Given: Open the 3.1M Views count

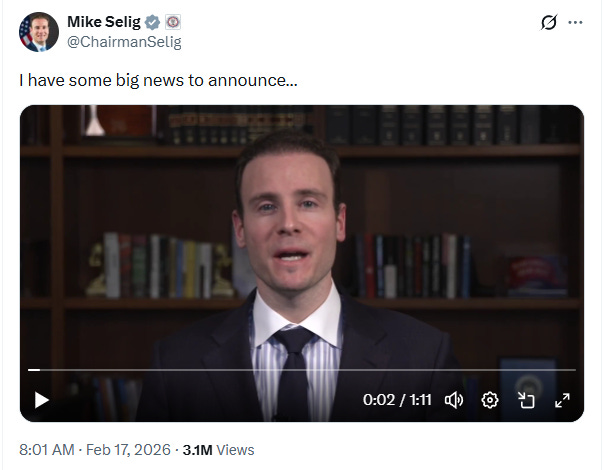Looking at the screenshot, I should click(218, 450).
